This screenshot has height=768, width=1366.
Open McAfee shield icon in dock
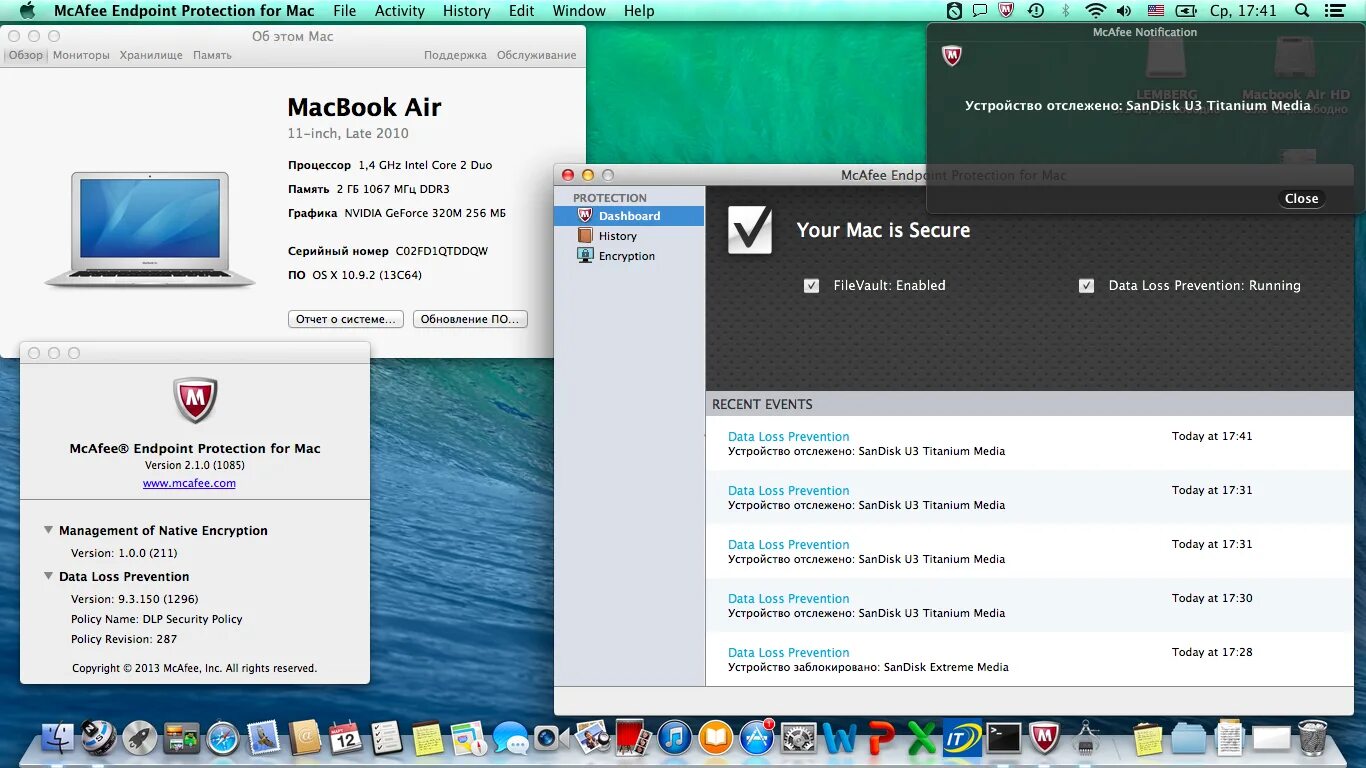click(x=1045, y=738)
